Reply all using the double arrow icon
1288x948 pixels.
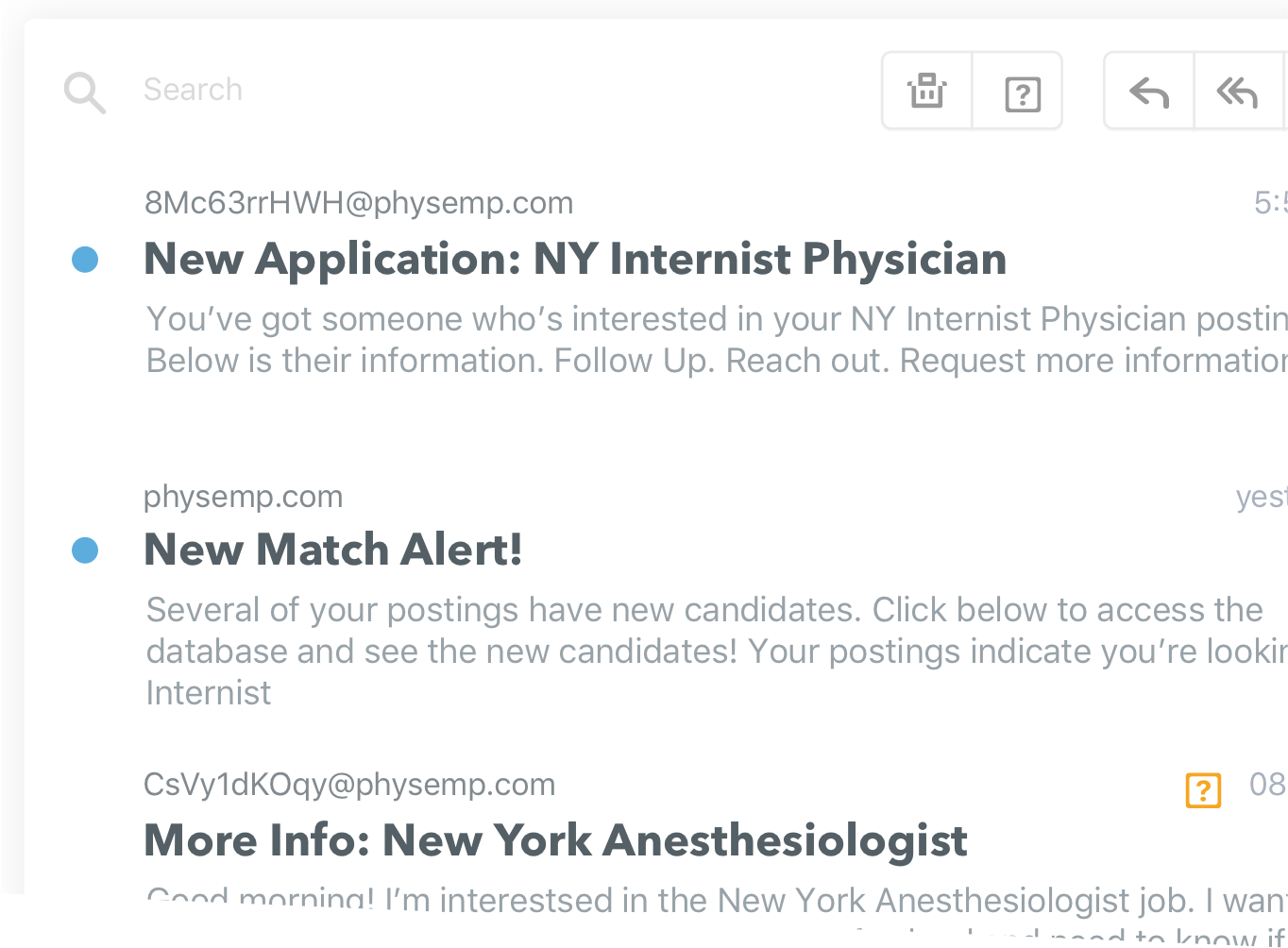1237,93
